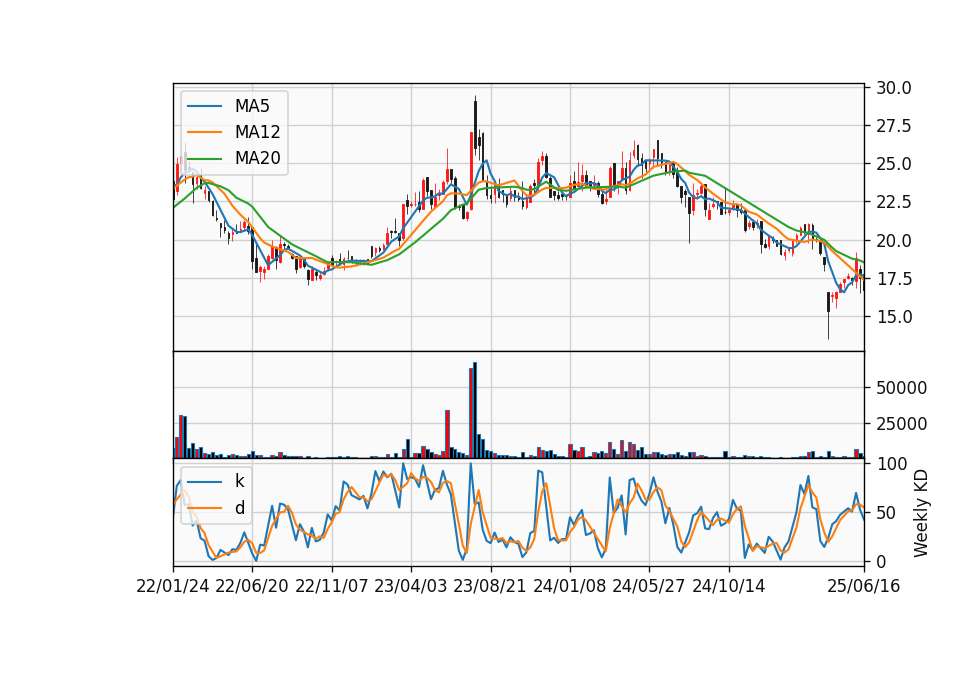Viewport: 960px width, 690px height.
Task: Click the 23/08/21 date label
Action: [490, 586]
